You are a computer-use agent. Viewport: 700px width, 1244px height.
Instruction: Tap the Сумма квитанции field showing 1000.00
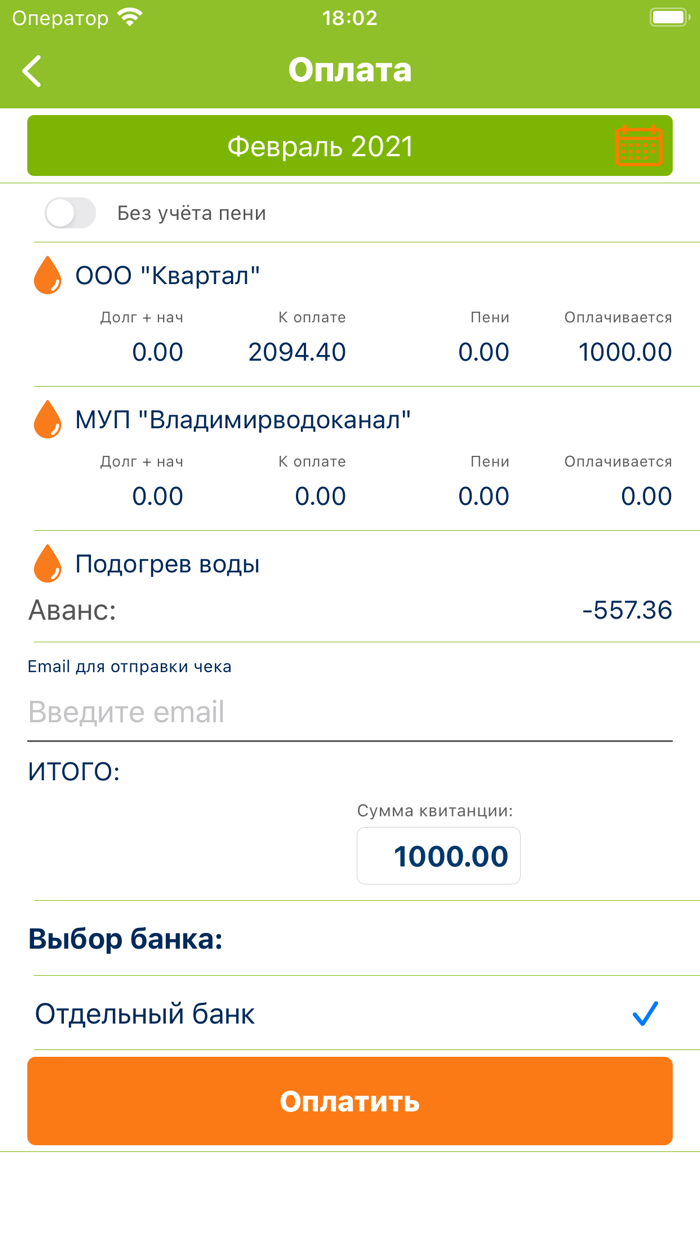pos(438,855)
